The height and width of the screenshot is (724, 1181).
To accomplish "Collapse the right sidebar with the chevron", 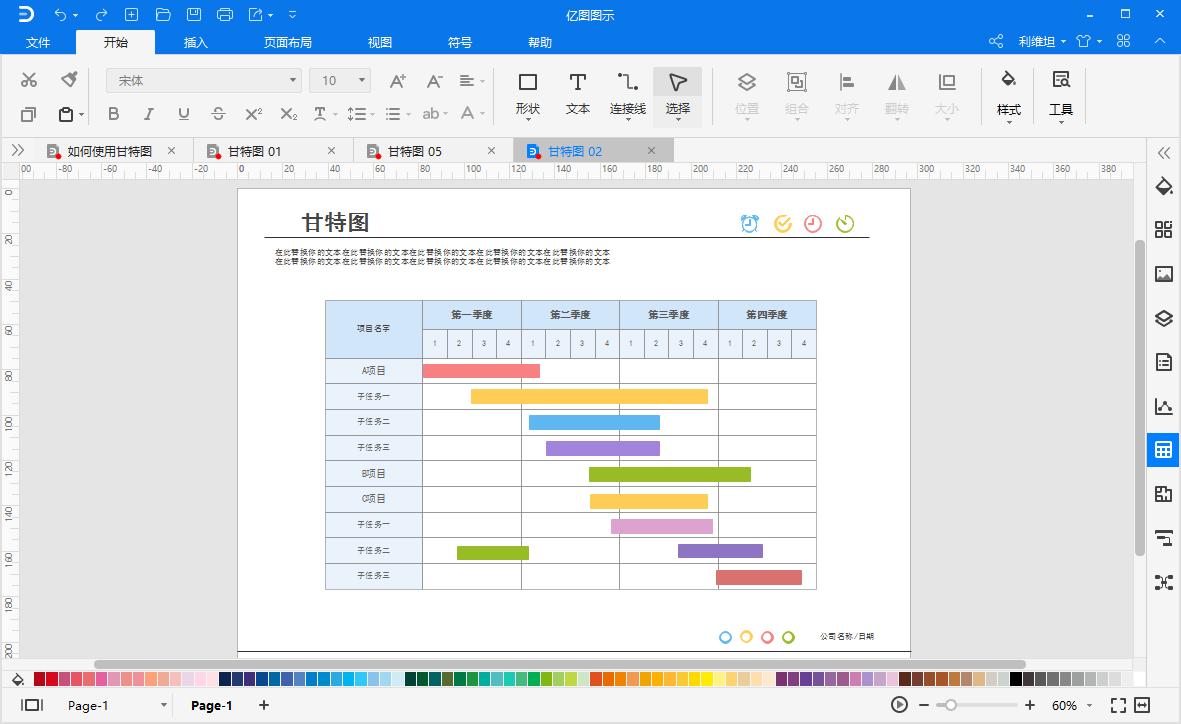I will tap(1163, 153).
